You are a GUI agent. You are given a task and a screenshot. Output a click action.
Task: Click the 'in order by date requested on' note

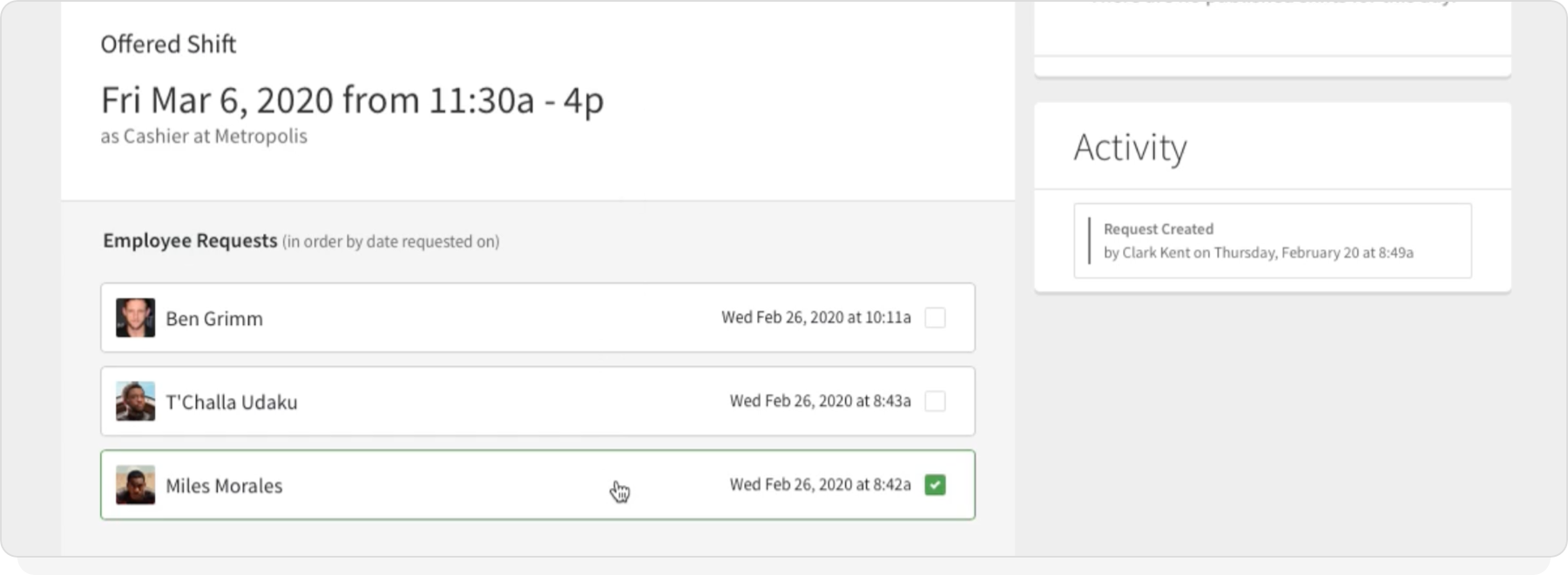(x=390, y=242)
